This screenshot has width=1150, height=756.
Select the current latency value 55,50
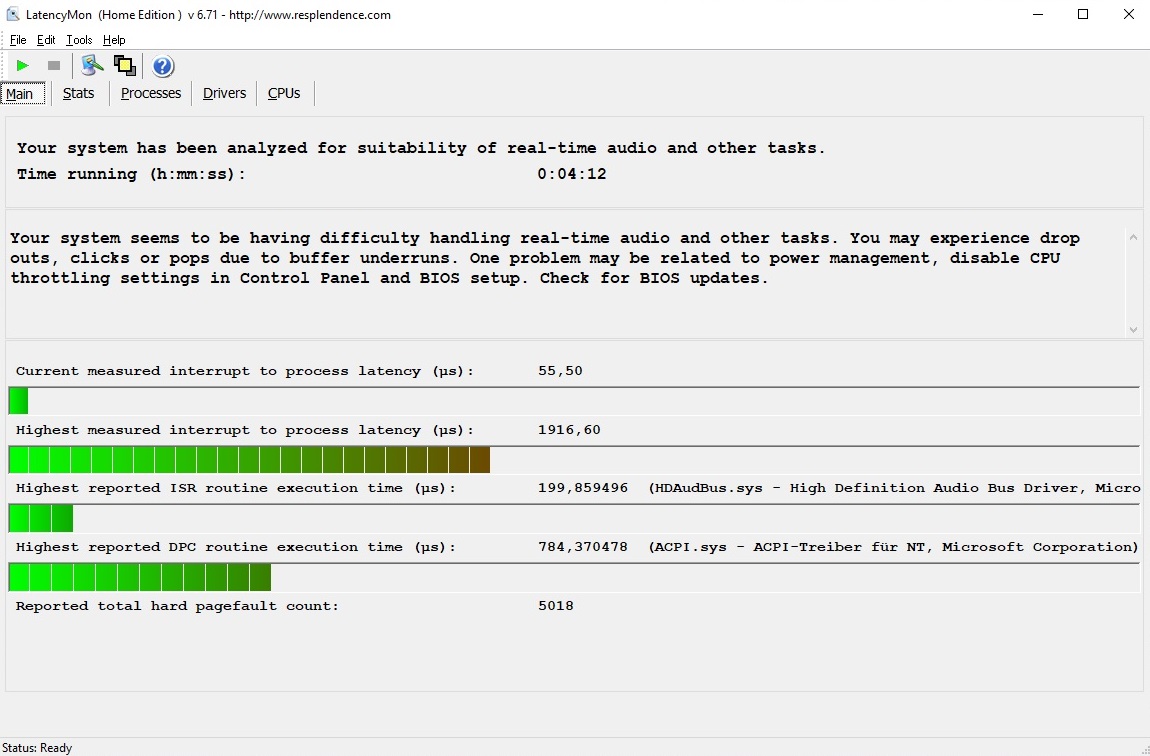[x=560, y=371]
